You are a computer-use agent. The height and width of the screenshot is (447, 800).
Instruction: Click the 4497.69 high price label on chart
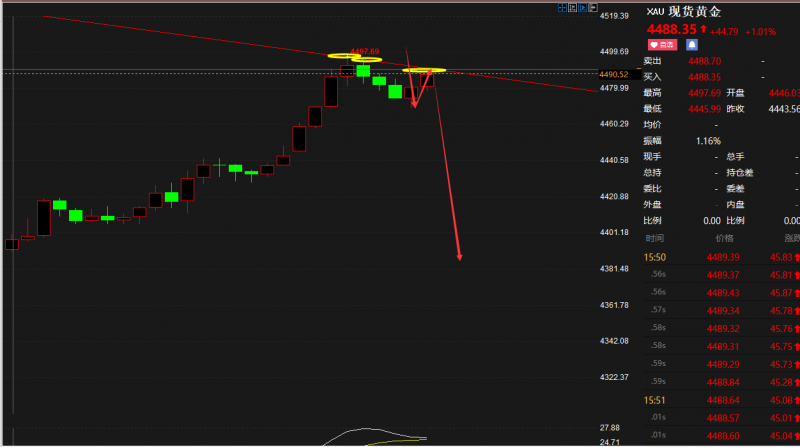coord(364,51)
